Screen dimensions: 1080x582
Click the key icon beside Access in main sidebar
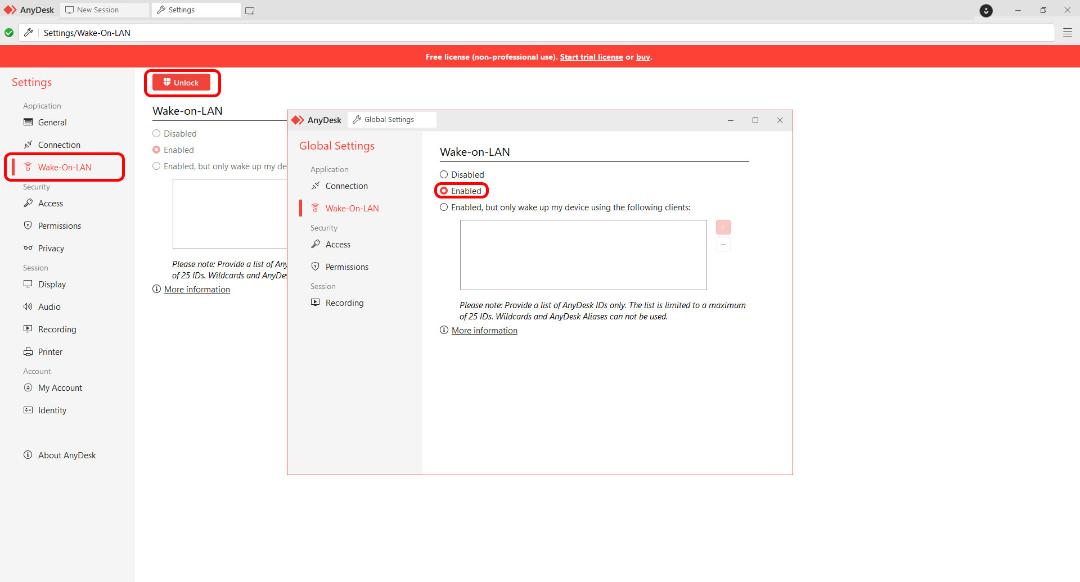(28, 203)
